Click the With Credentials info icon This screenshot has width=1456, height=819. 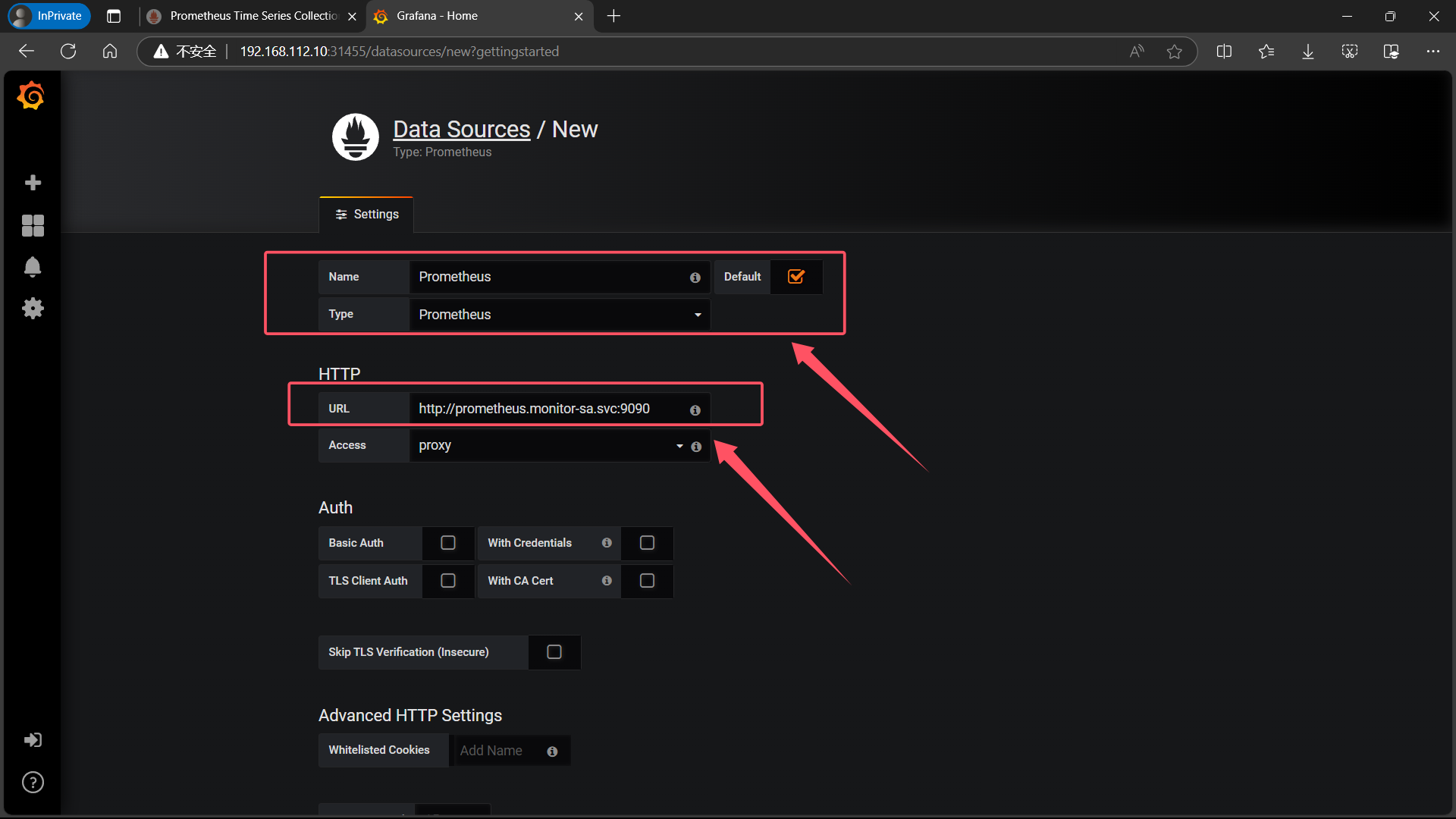point(607,543)
